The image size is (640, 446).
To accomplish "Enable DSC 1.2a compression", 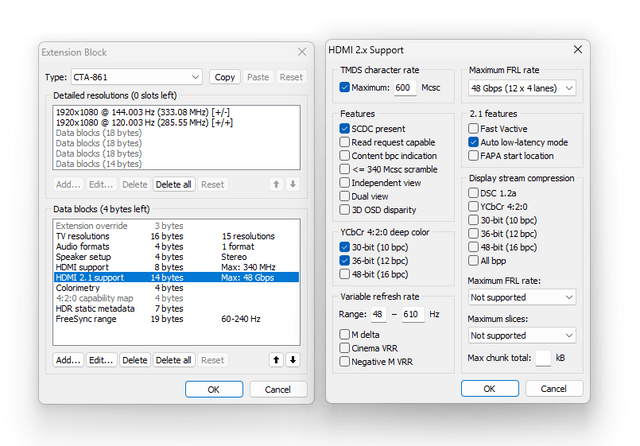I will coord(473,193).
